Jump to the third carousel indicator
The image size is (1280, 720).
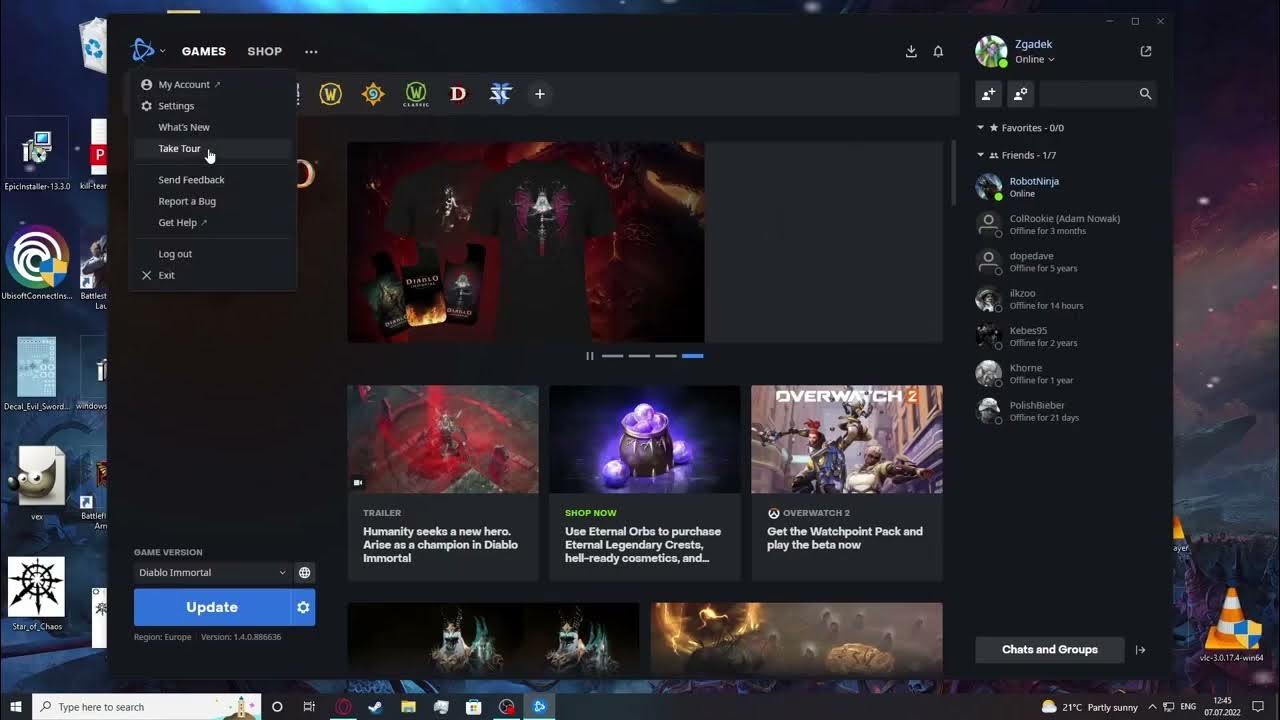coord(666,356)
